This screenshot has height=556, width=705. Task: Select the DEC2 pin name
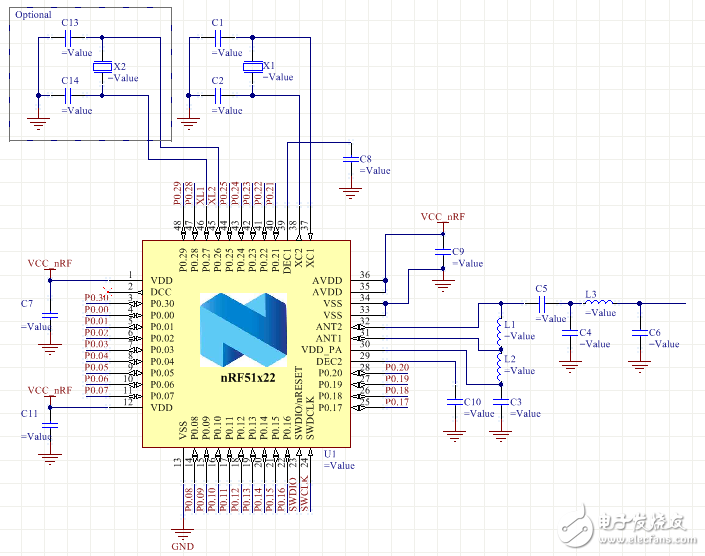click(x=329, y=361)
